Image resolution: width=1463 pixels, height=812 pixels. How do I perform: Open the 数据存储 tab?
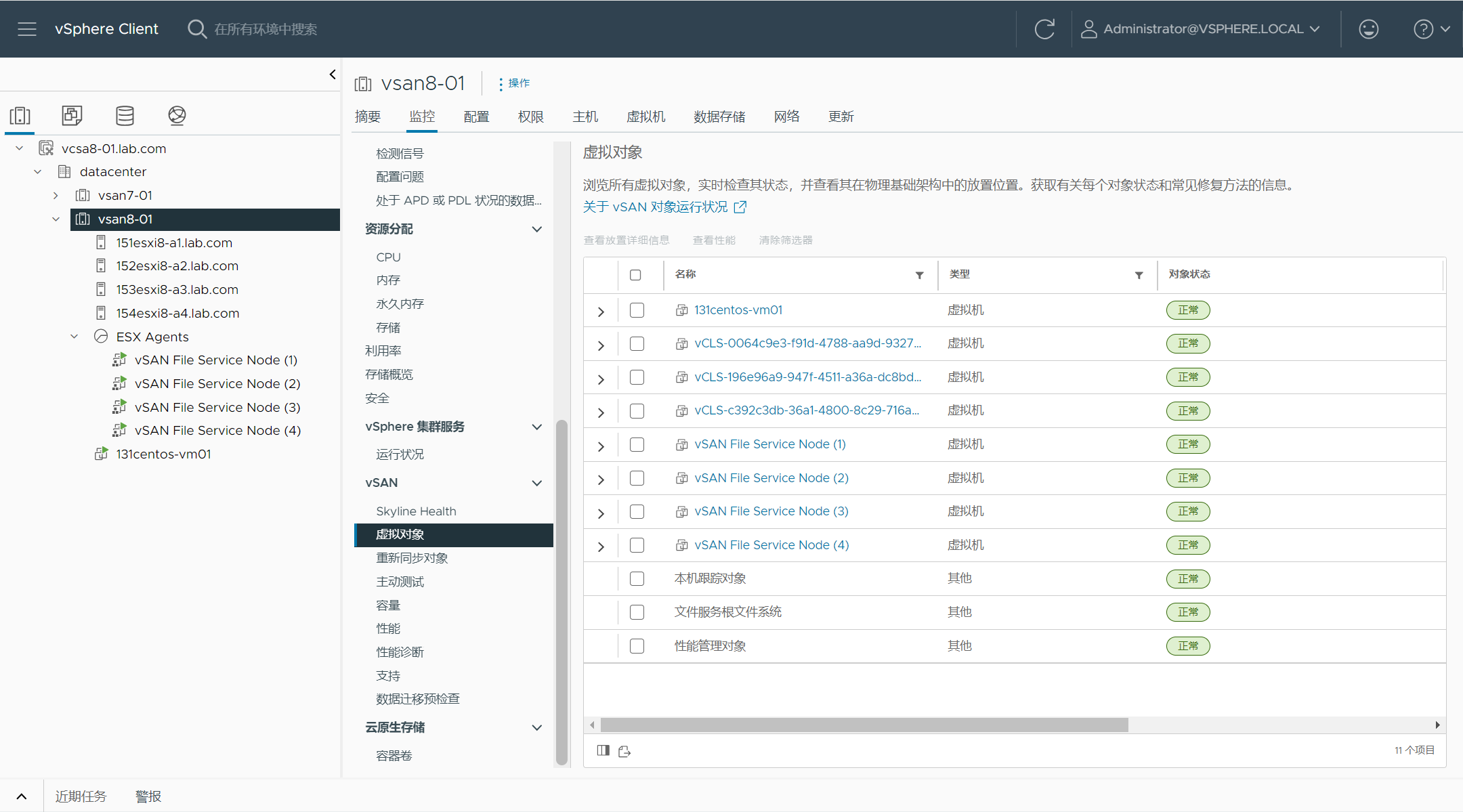[719, 116]
